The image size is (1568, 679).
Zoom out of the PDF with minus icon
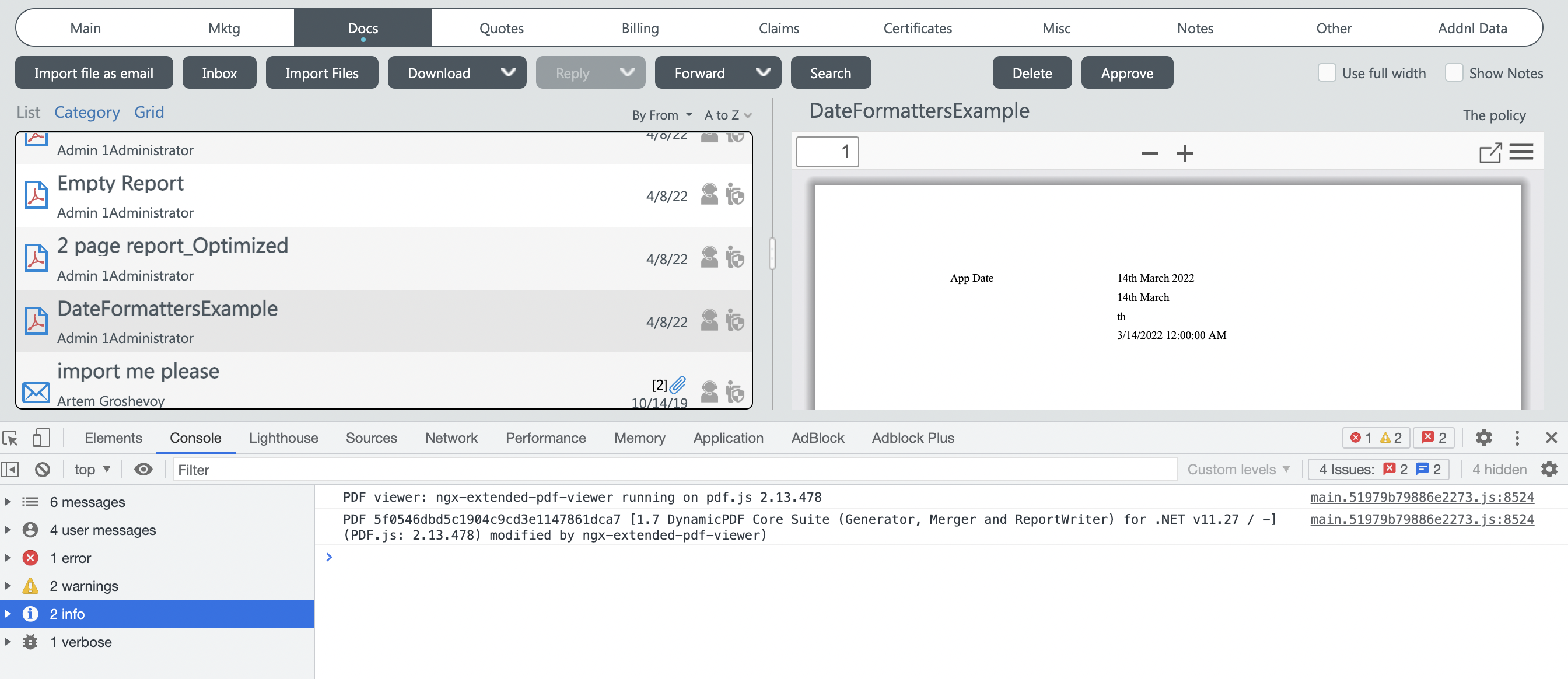point(1149,153)
